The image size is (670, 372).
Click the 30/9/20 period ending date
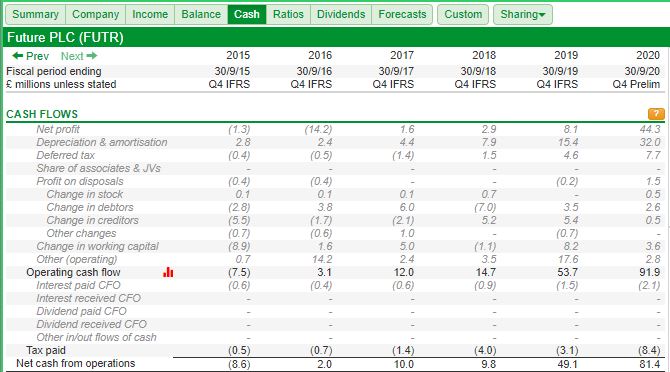point(642,71)
